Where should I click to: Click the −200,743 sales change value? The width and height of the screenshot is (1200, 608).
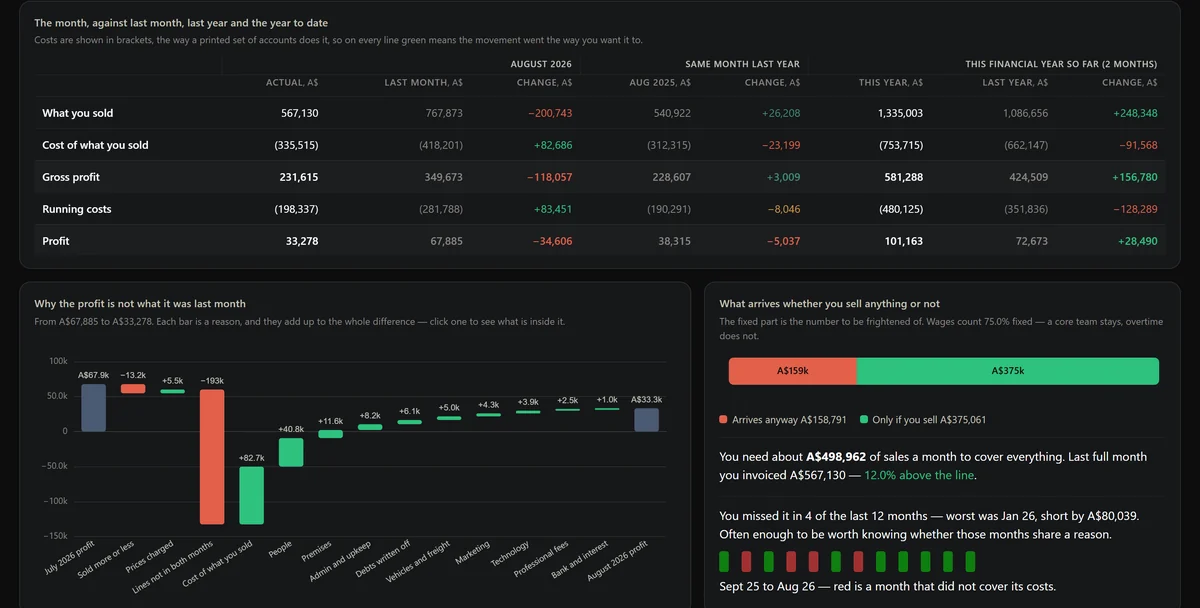550,113
